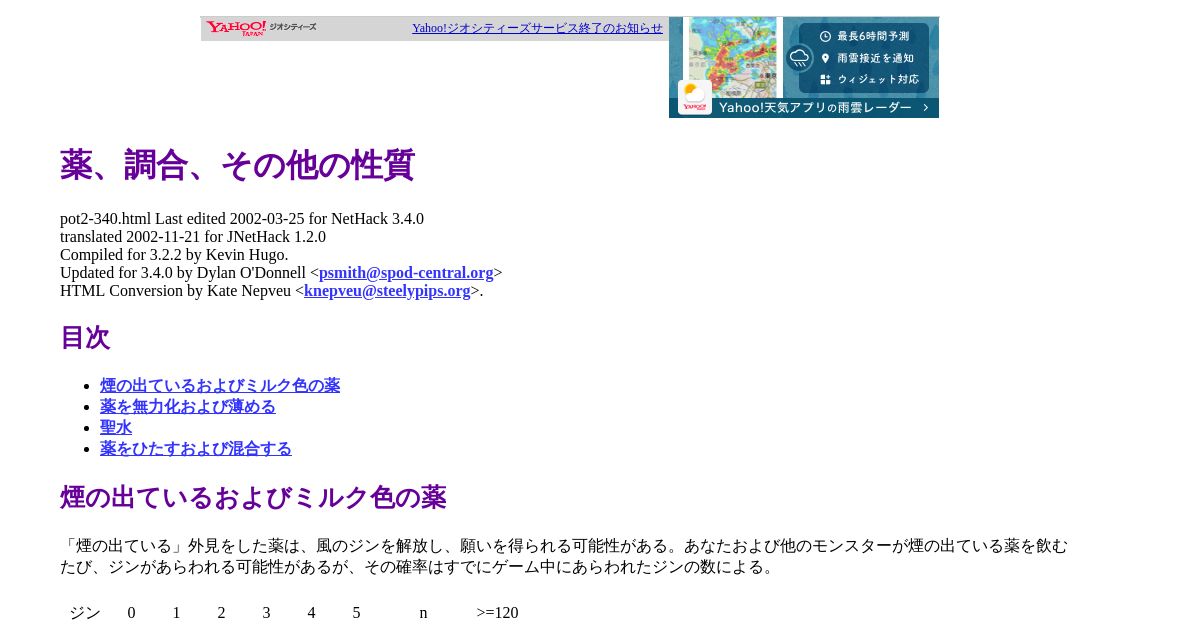Click the rain cloud icon in weather ad
This screenshot has width=1200, height=630.
(800, 58)
